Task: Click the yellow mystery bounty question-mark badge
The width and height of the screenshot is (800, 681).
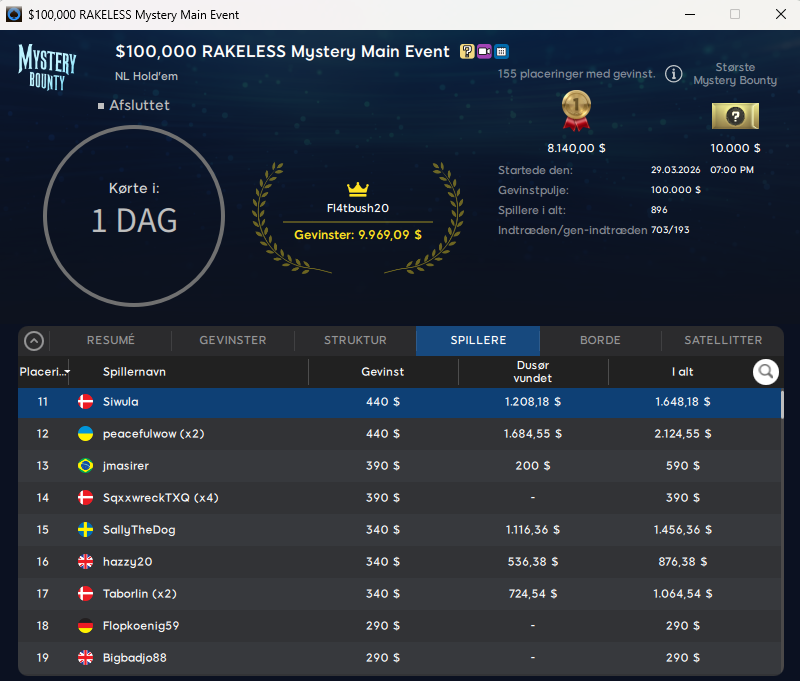Action: point(467,52)
